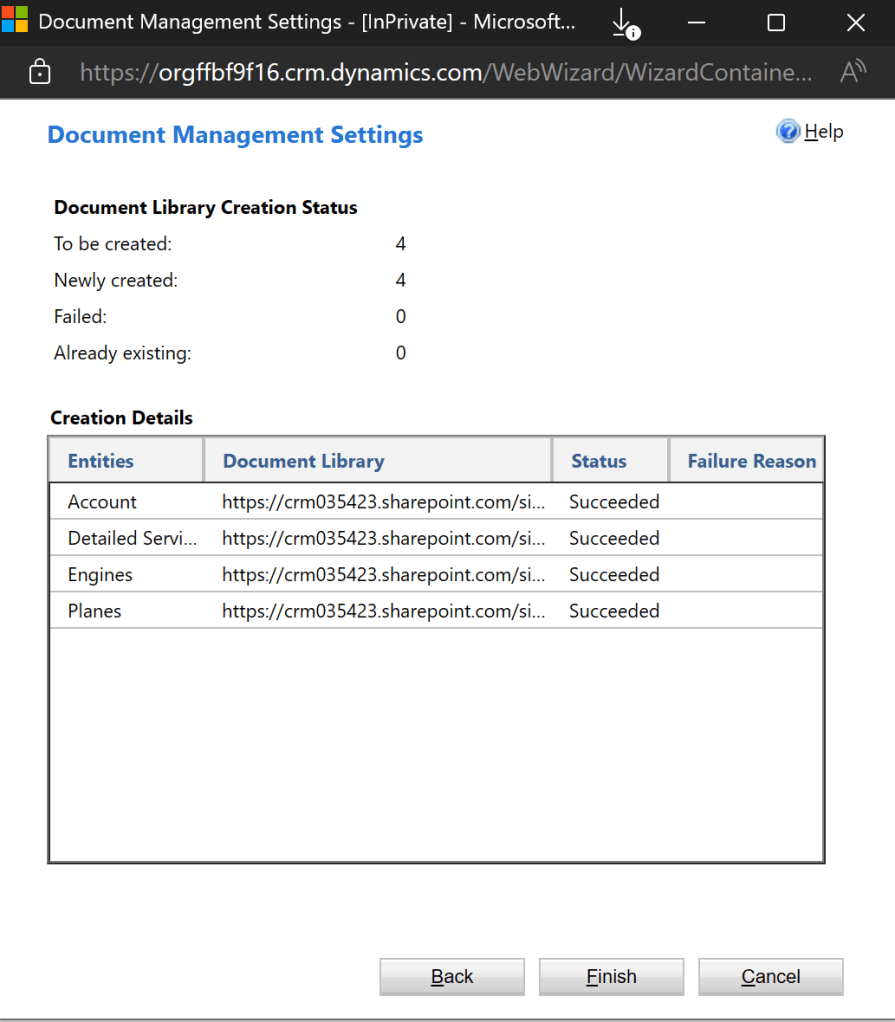Click the blue Help question mark icon
This screenshot has height=1022, width=895.
(x=788, y=132)
